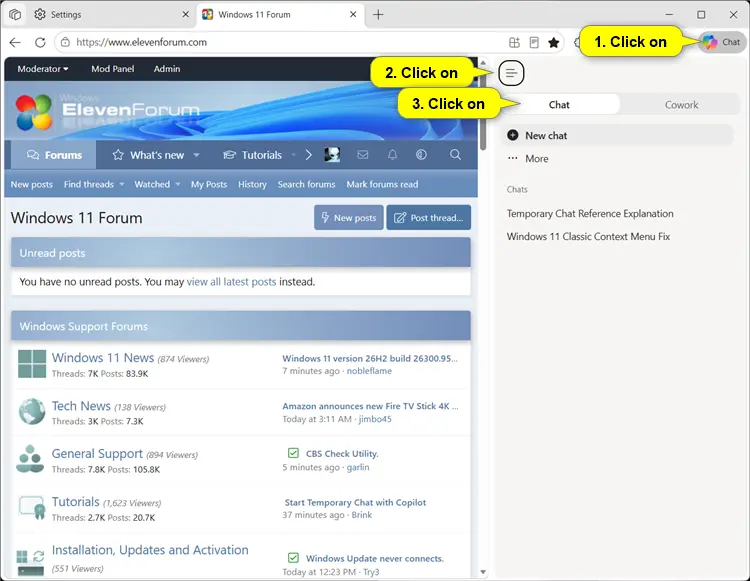Open the General Support forum link
Image resolution: width=750 pixels, height=581 pixels.
click(97, 453)
